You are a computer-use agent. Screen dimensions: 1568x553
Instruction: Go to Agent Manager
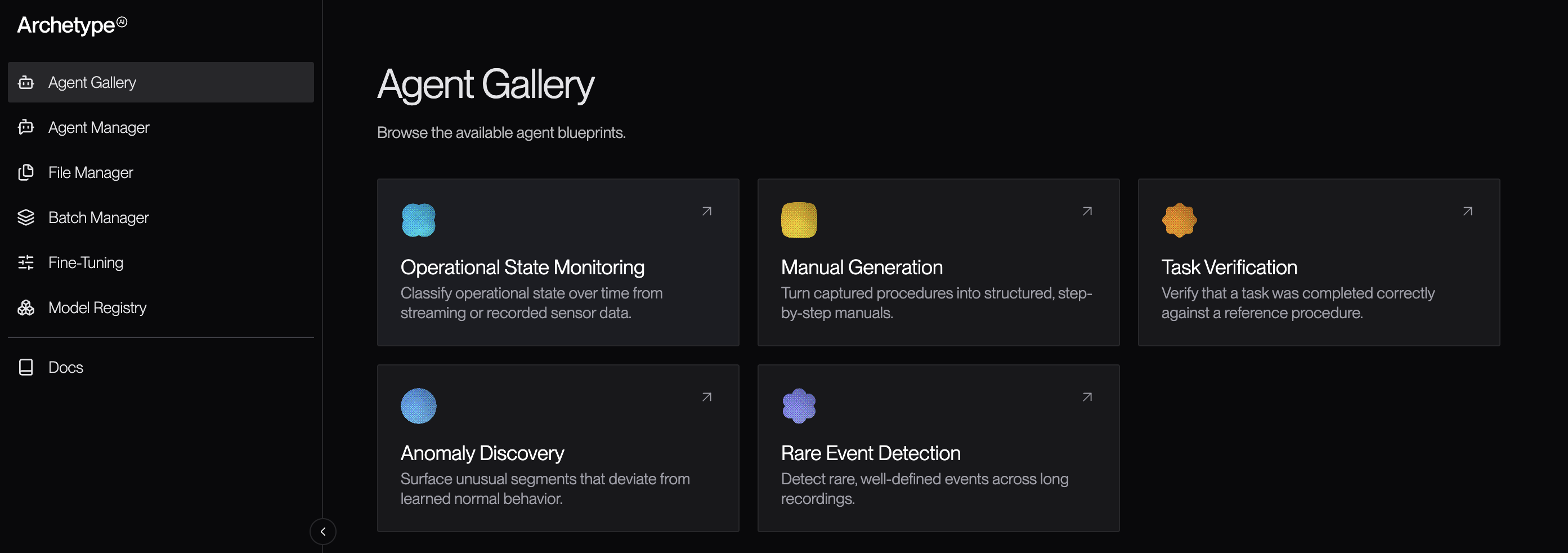tap(161, 127)
